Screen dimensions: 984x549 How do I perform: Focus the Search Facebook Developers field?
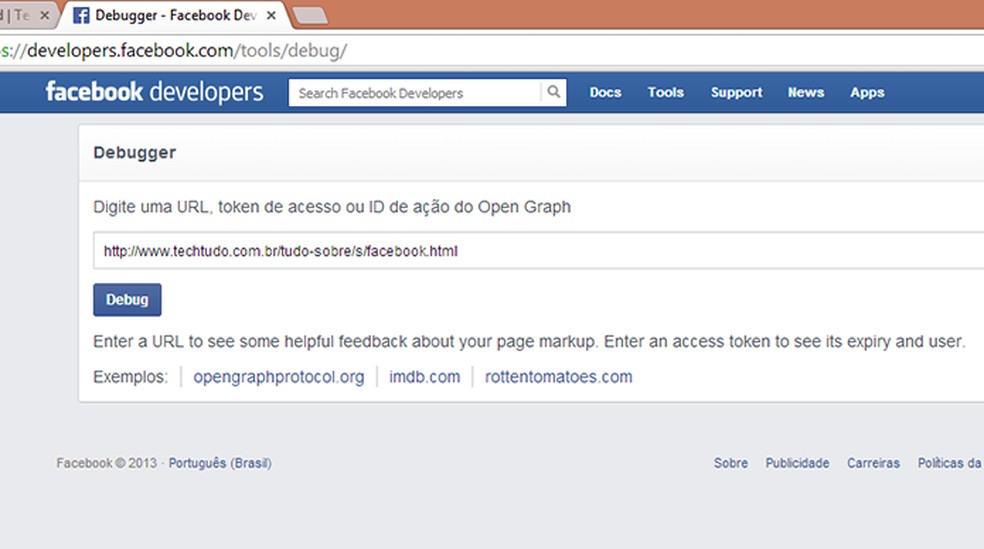(x=415, y=93)
